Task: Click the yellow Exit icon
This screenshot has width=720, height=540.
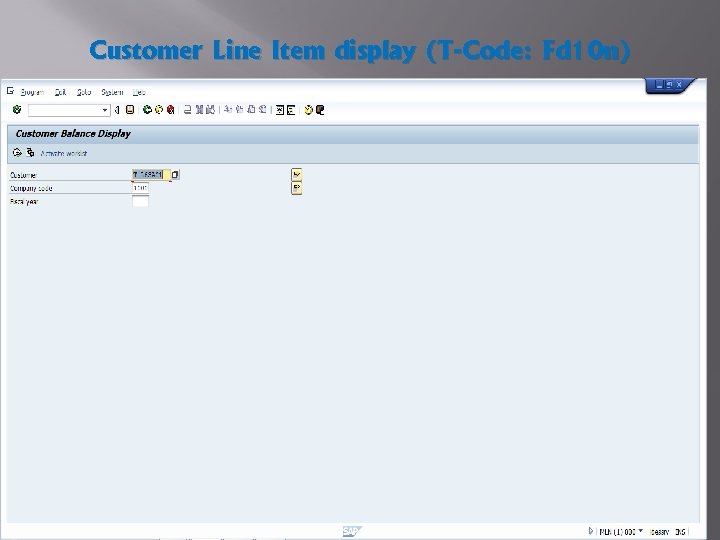Action: coord(159,110)
